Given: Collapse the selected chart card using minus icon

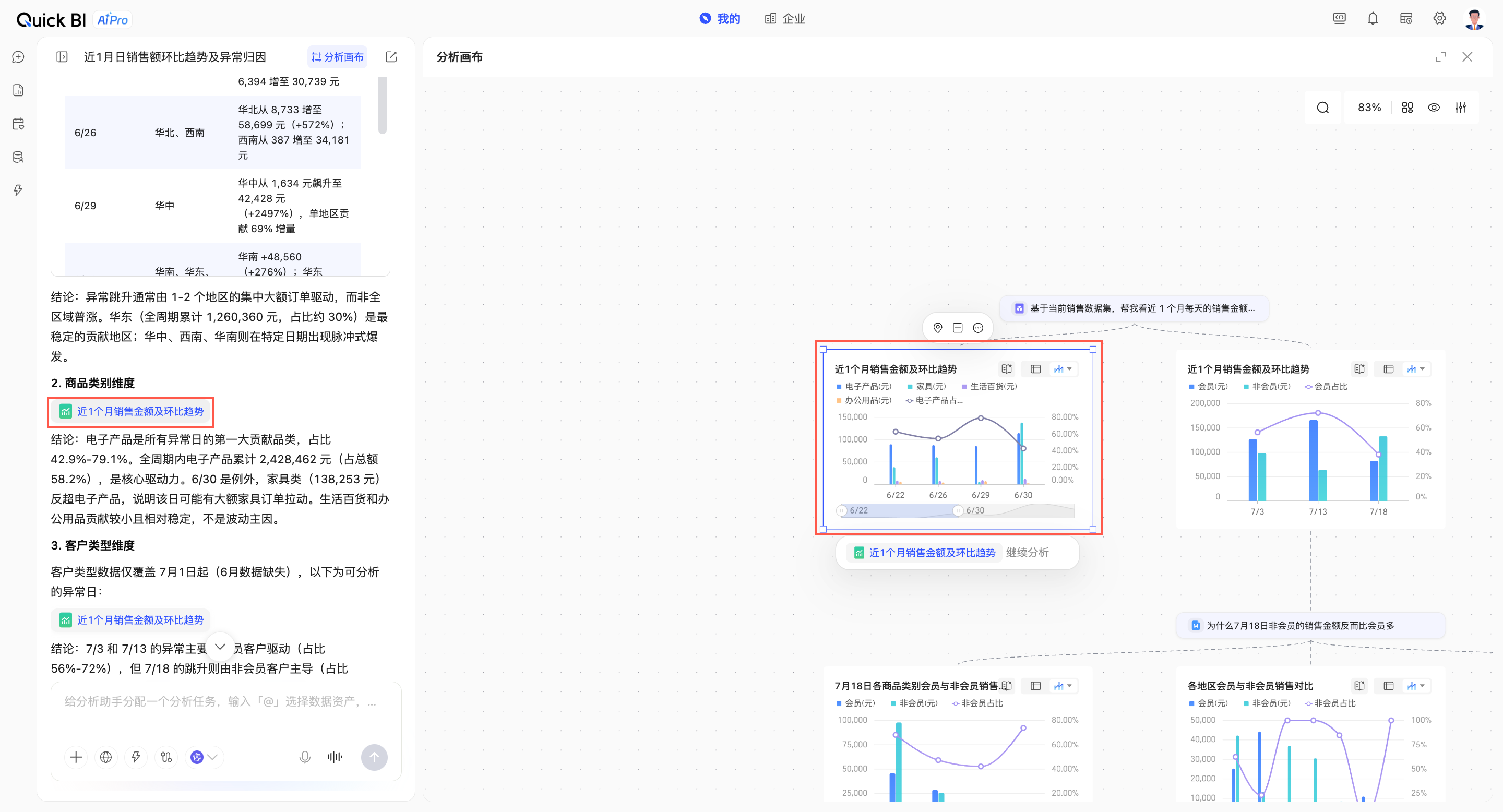Looking at the screenshot, I should coord(958,328).
